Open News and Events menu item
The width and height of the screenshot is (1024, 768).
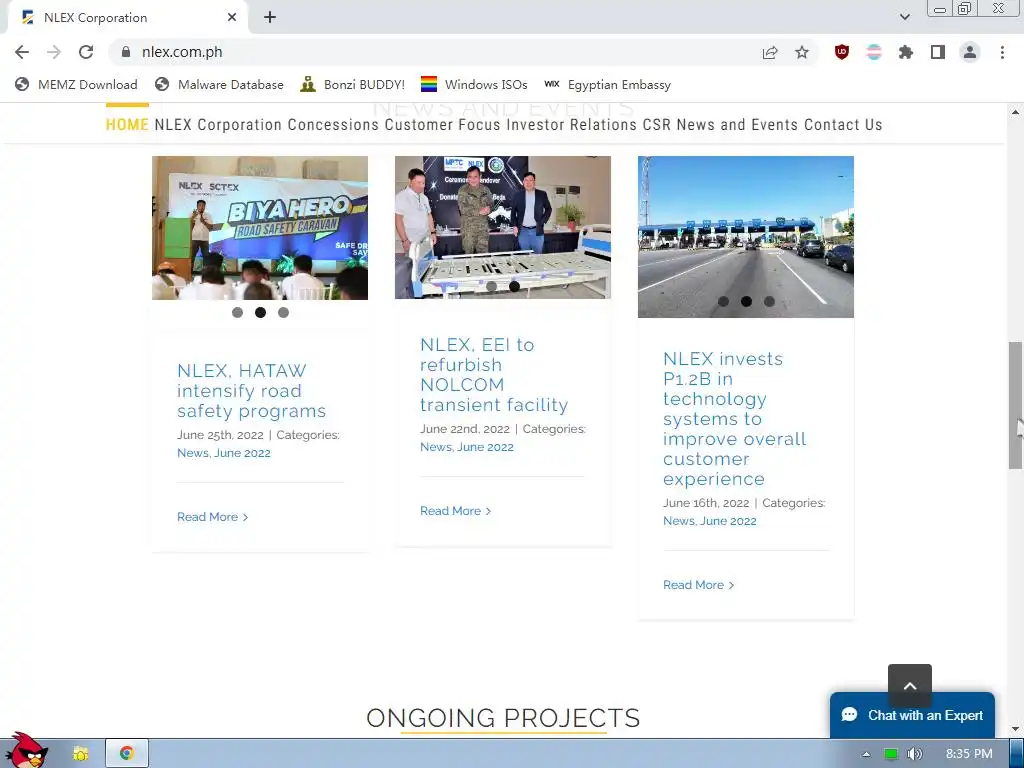pyautogui.click(x=737, y=124)
